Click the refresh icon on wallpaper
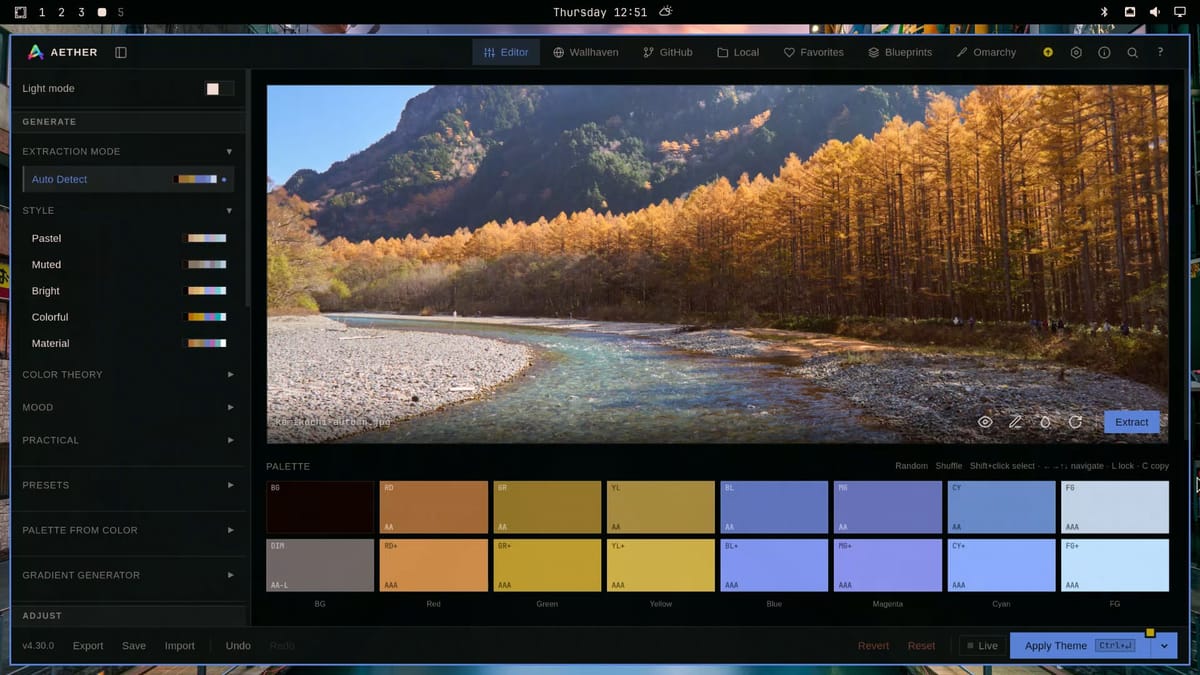 click(x=1075, y=422)
